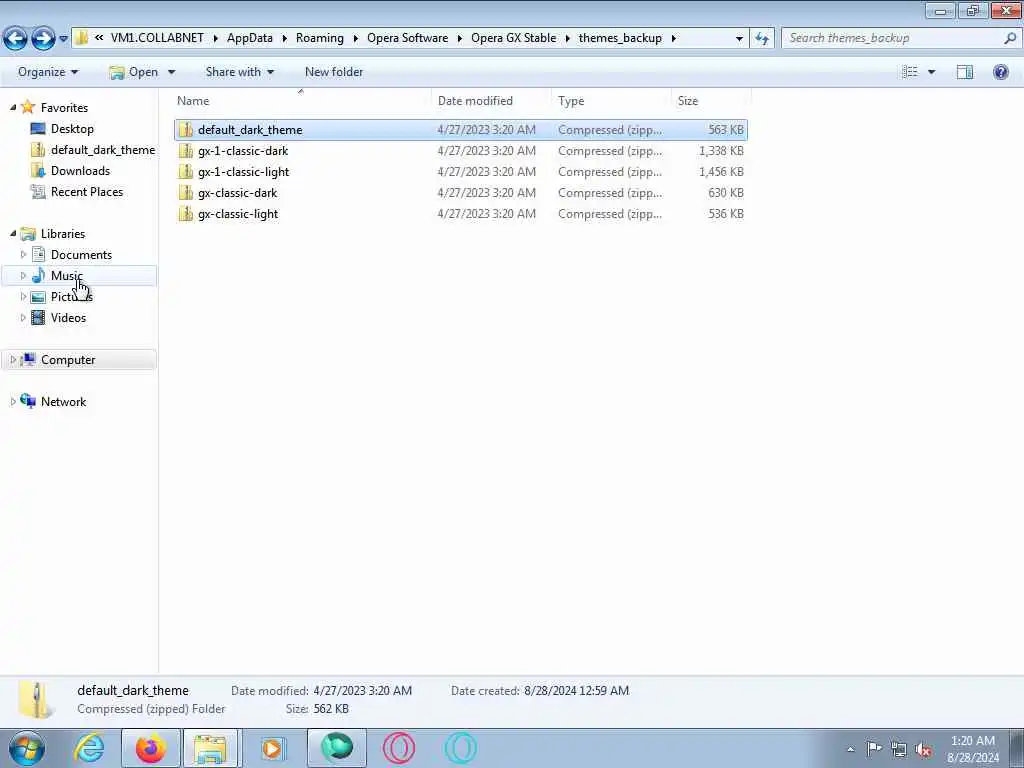This screenshot has width=1024, height=768.
Task: Go back with the Back arrow button
Action: pyautogui.click(x=16, y=39)
